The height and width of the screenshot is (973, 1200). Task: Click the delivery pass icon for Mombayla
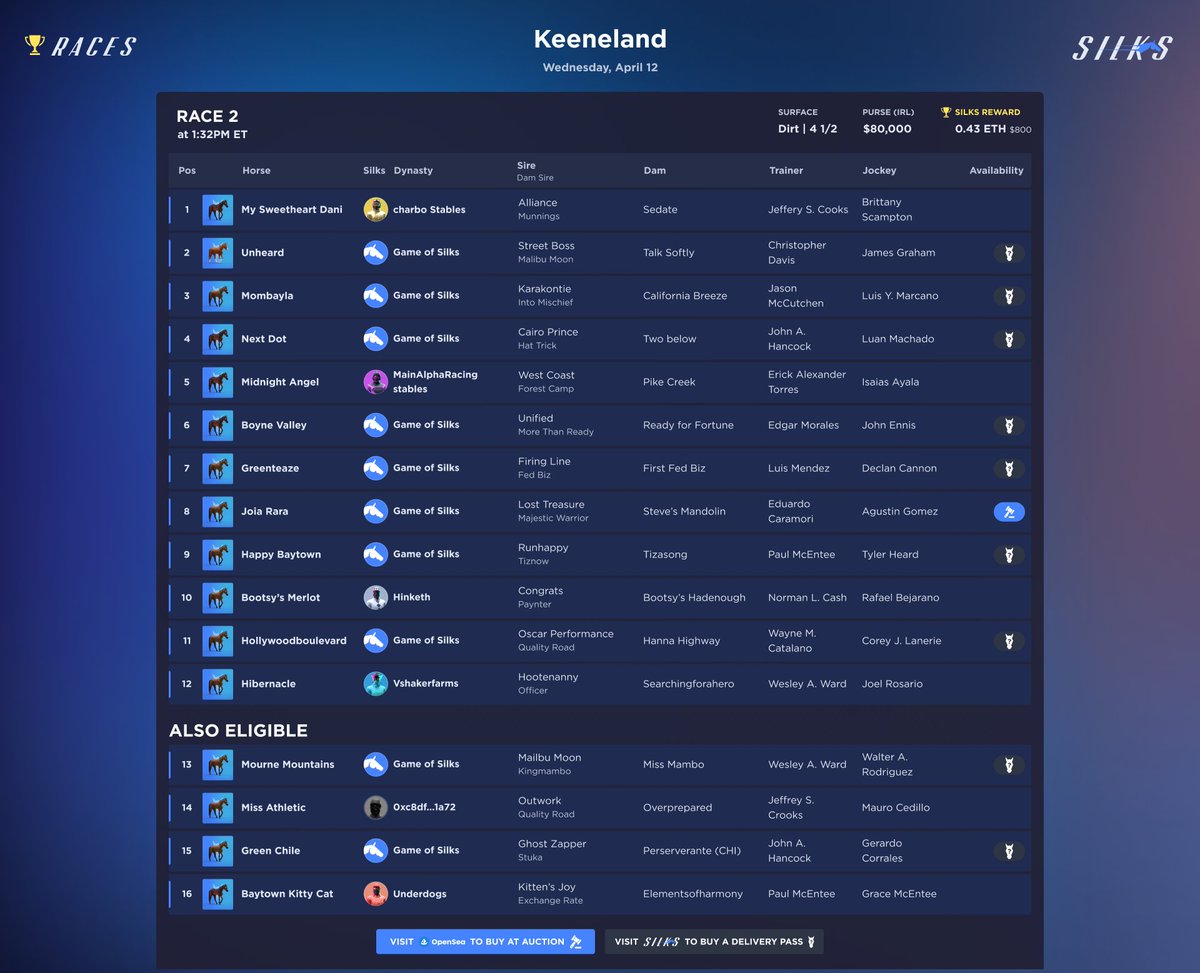tap(1009, 296)
